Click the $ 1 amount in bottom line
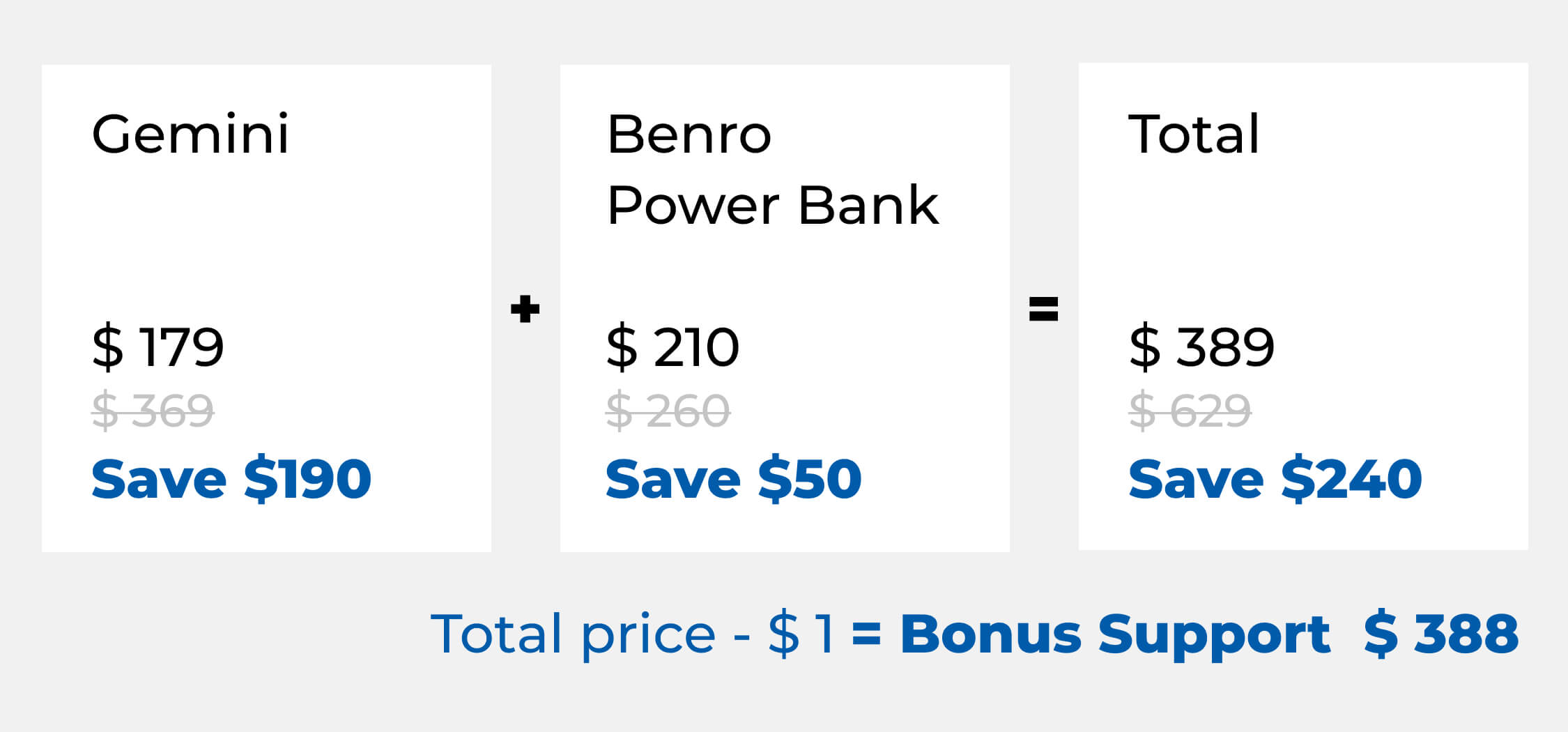 tap(801, 634)
